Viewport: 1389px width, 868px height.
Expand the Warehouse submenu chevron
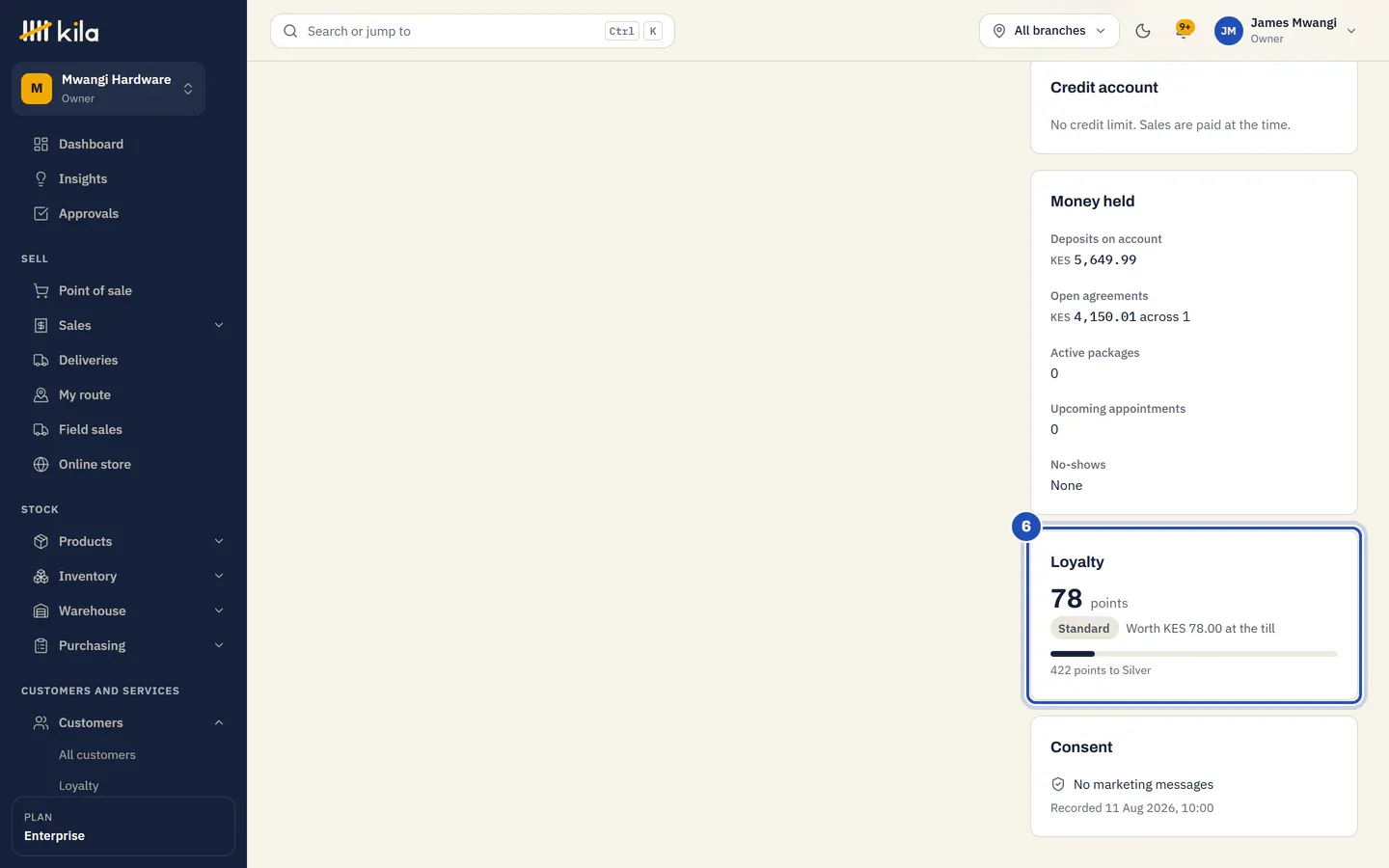tap(219, 611)
